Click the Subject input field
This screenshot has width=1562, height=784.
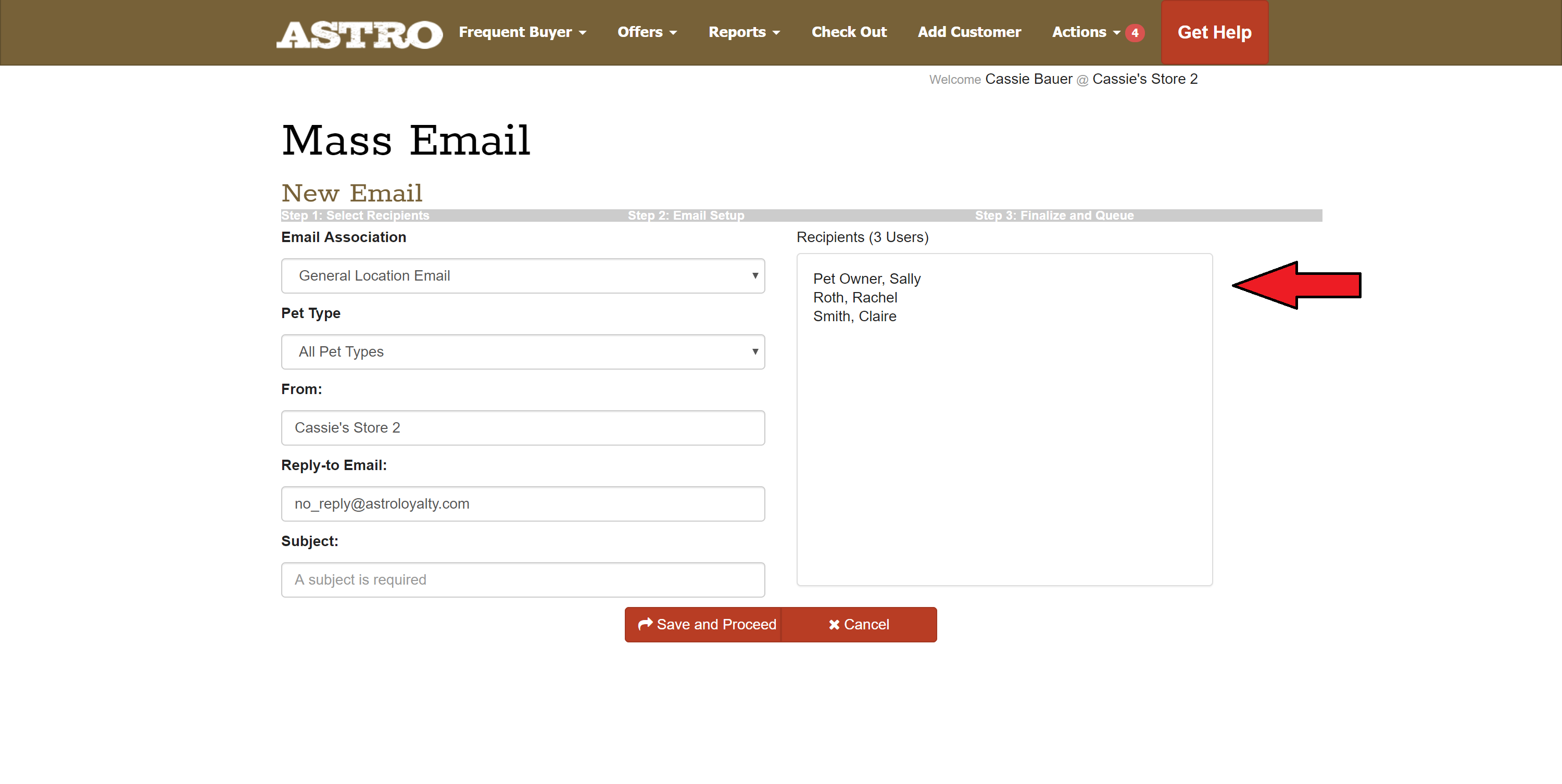(523, 579)
